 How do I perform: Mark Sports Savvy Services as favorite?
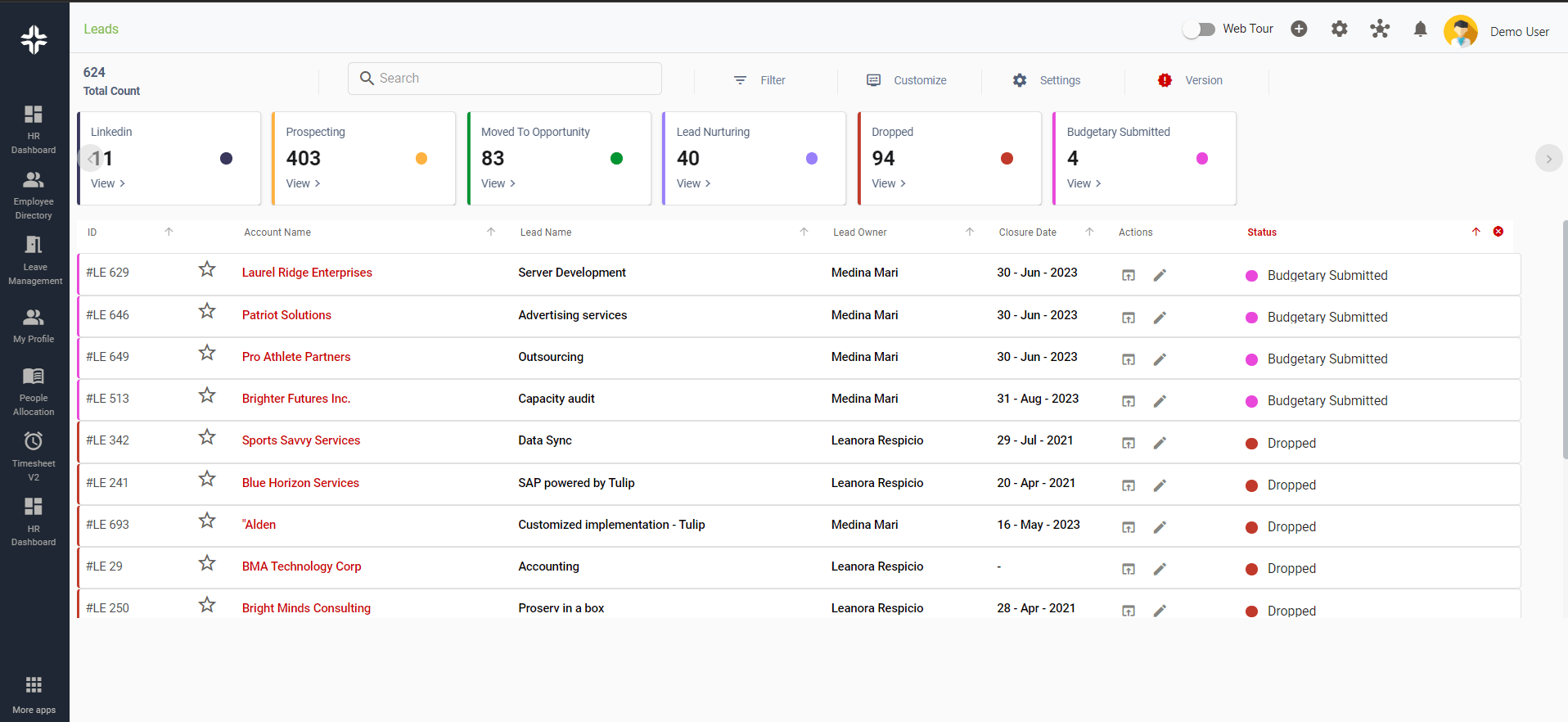(207, 437)
